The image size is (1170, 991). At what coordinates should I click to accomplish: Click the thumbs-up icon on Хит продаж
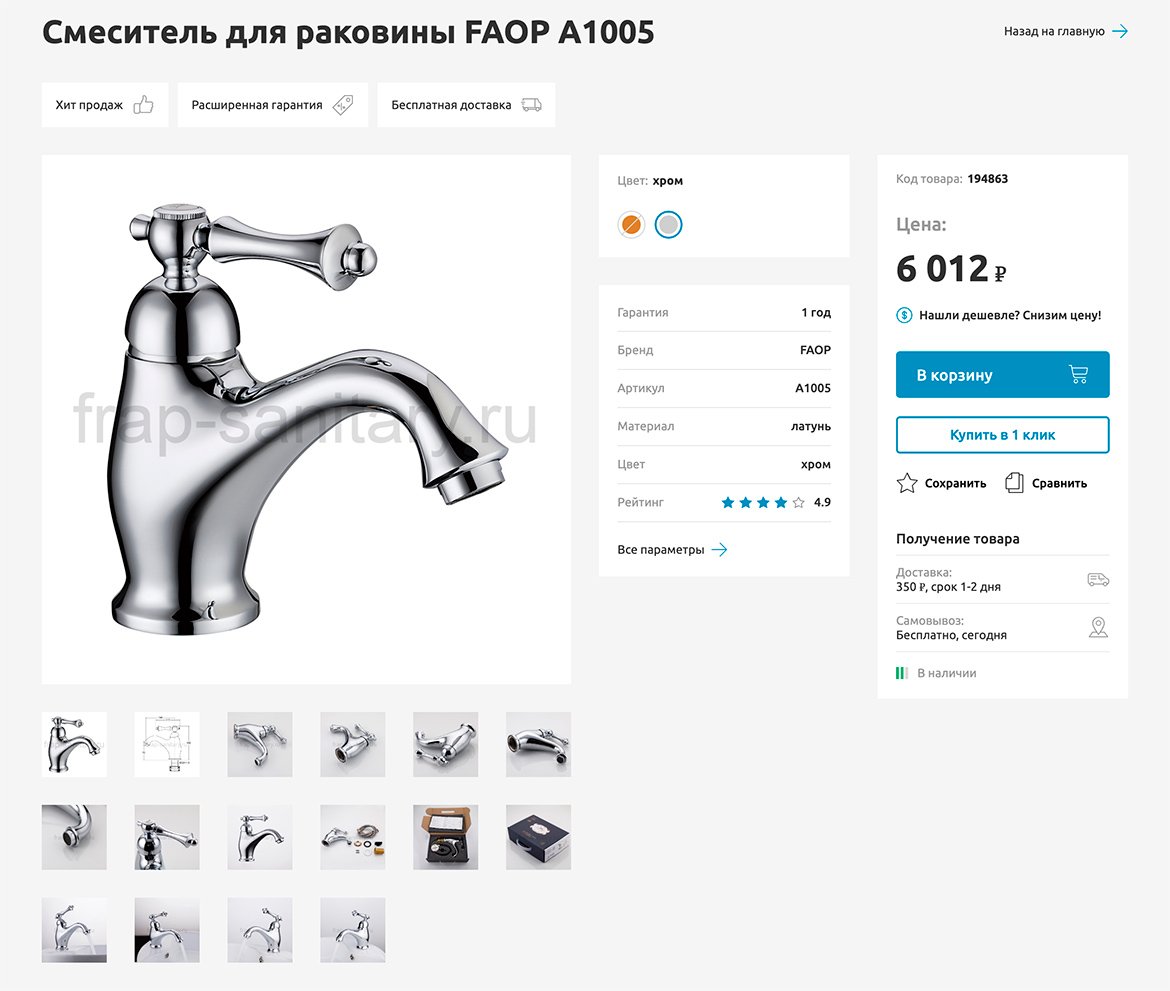(144, 105)
